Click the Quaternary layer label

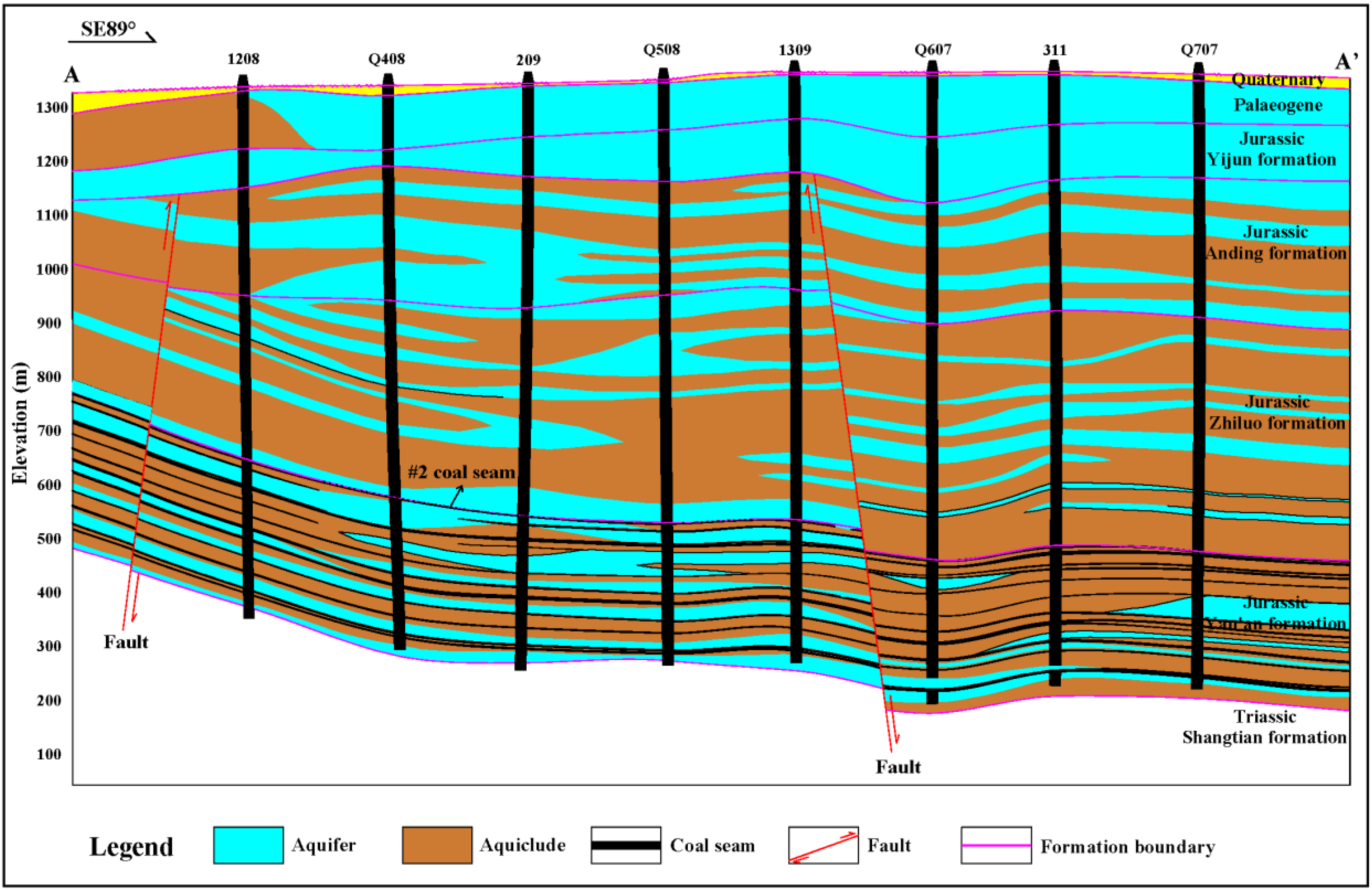1278,79
